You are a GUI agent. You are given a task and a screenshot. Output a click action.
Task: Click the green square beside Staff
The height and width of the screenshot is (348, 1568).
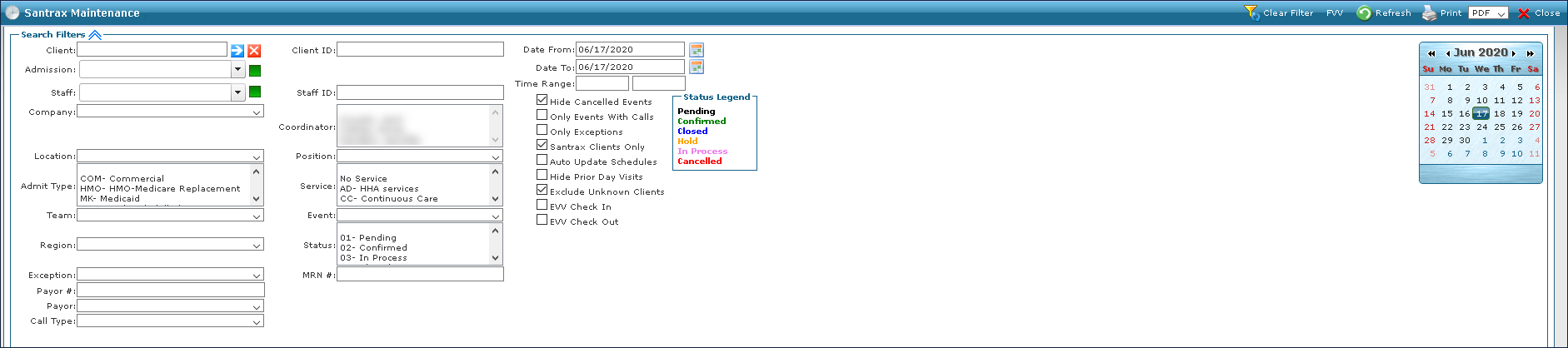(x=255, y=92)
